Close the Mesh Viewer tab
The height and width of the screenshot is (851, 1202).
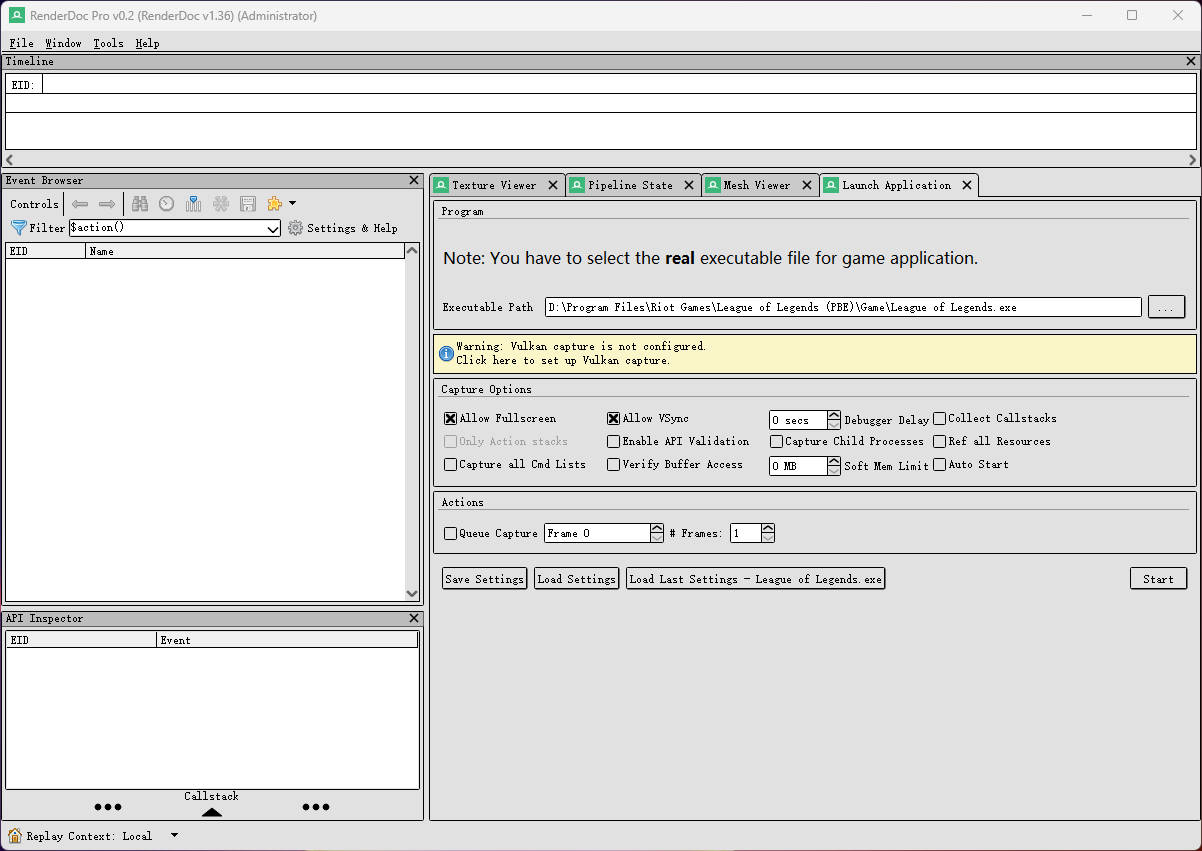pos(807,185)
